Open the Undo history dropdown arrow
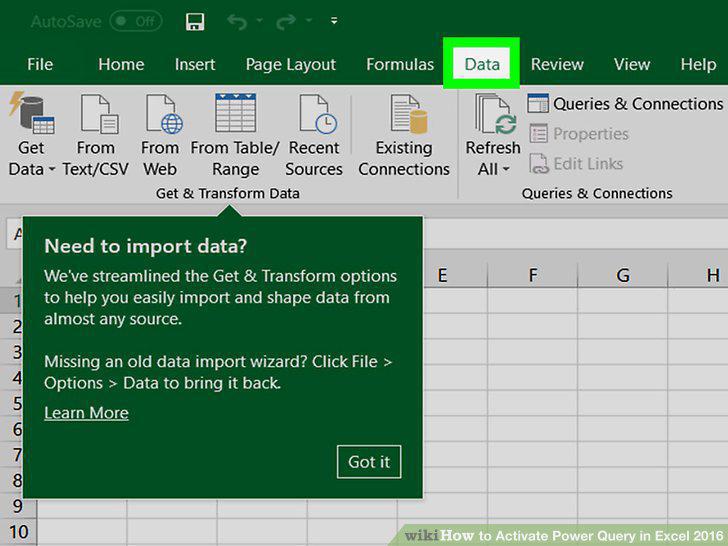Screen dimensions: 728x546 (x=260, y=20)
